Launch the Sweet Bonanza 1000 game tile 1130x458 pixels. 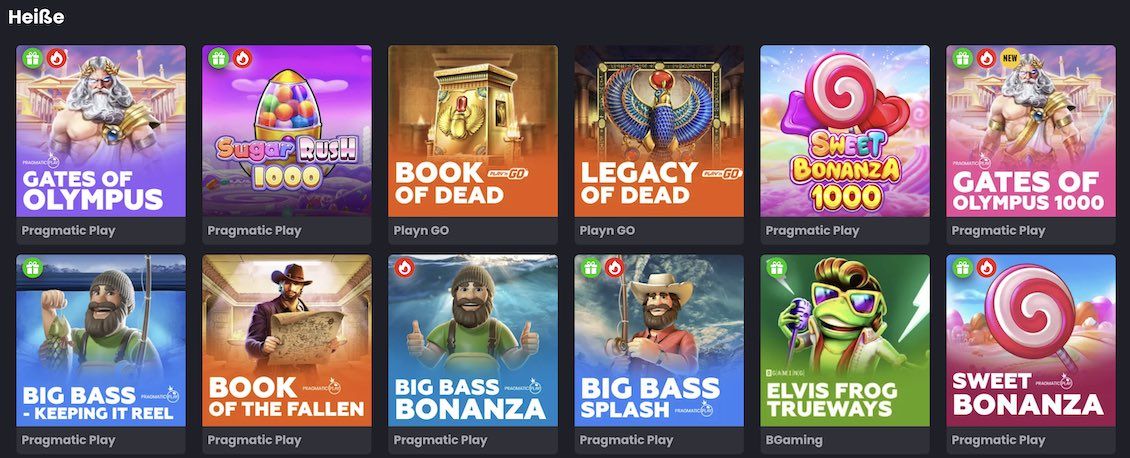point(845,131)
